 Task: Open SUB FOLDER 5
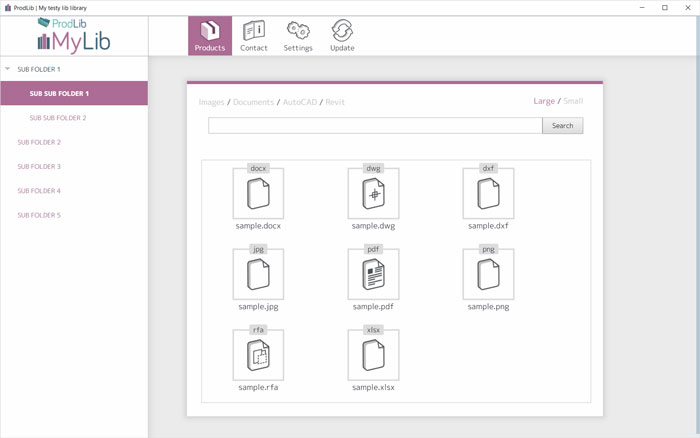pos(39,215)
